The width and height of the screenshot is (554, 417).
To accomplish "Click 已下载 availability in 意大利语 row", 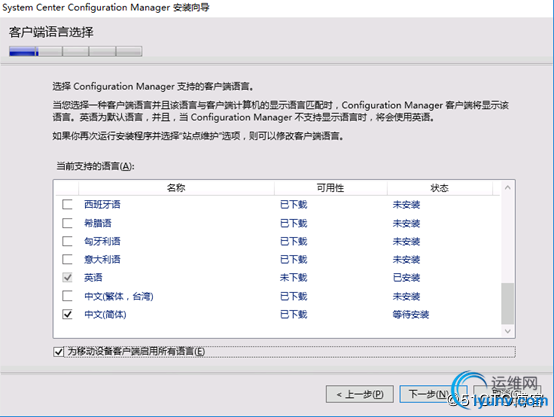I will point(294,259).
